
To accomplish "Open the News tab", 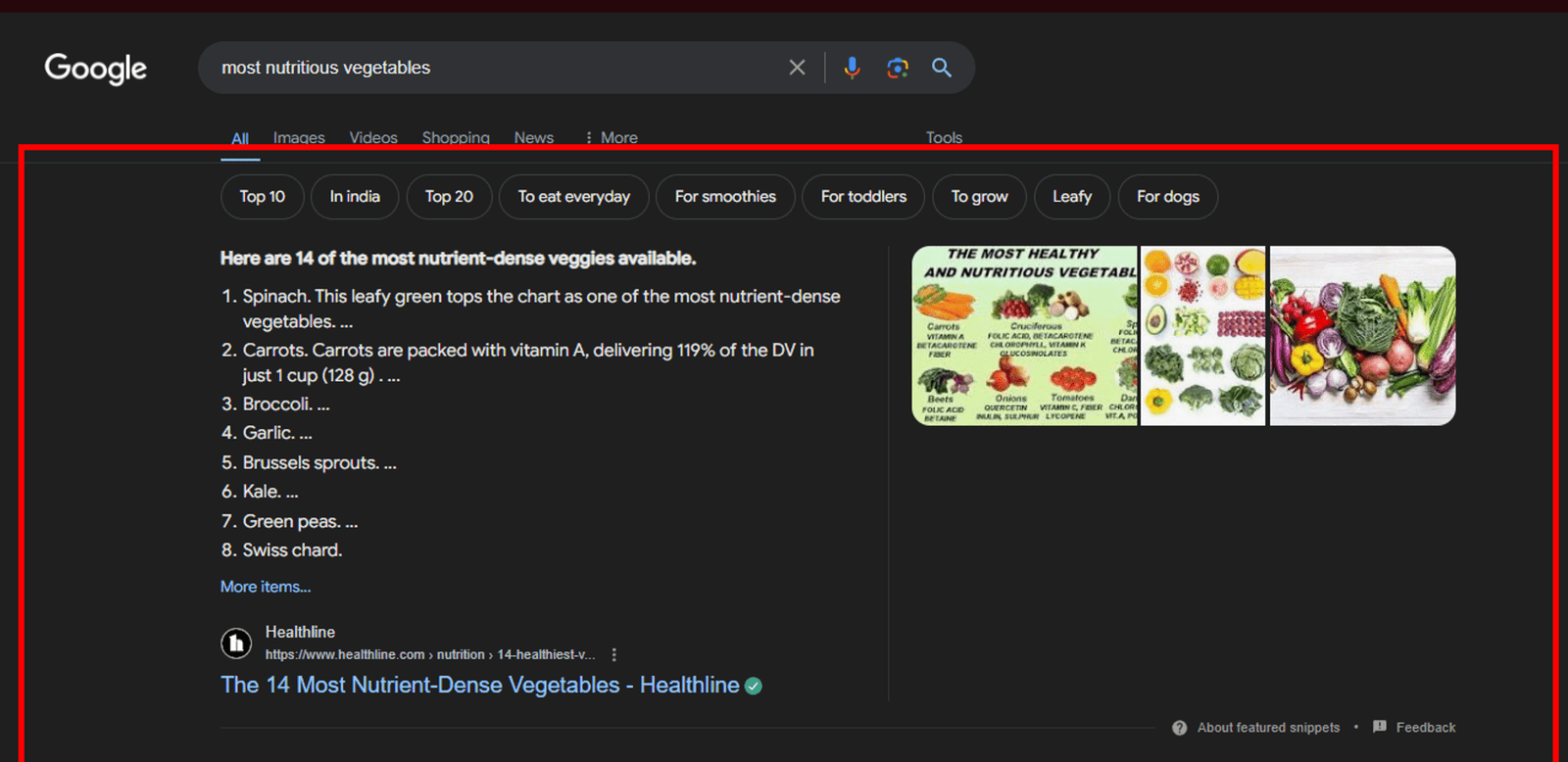I will [x=534, y=137].
